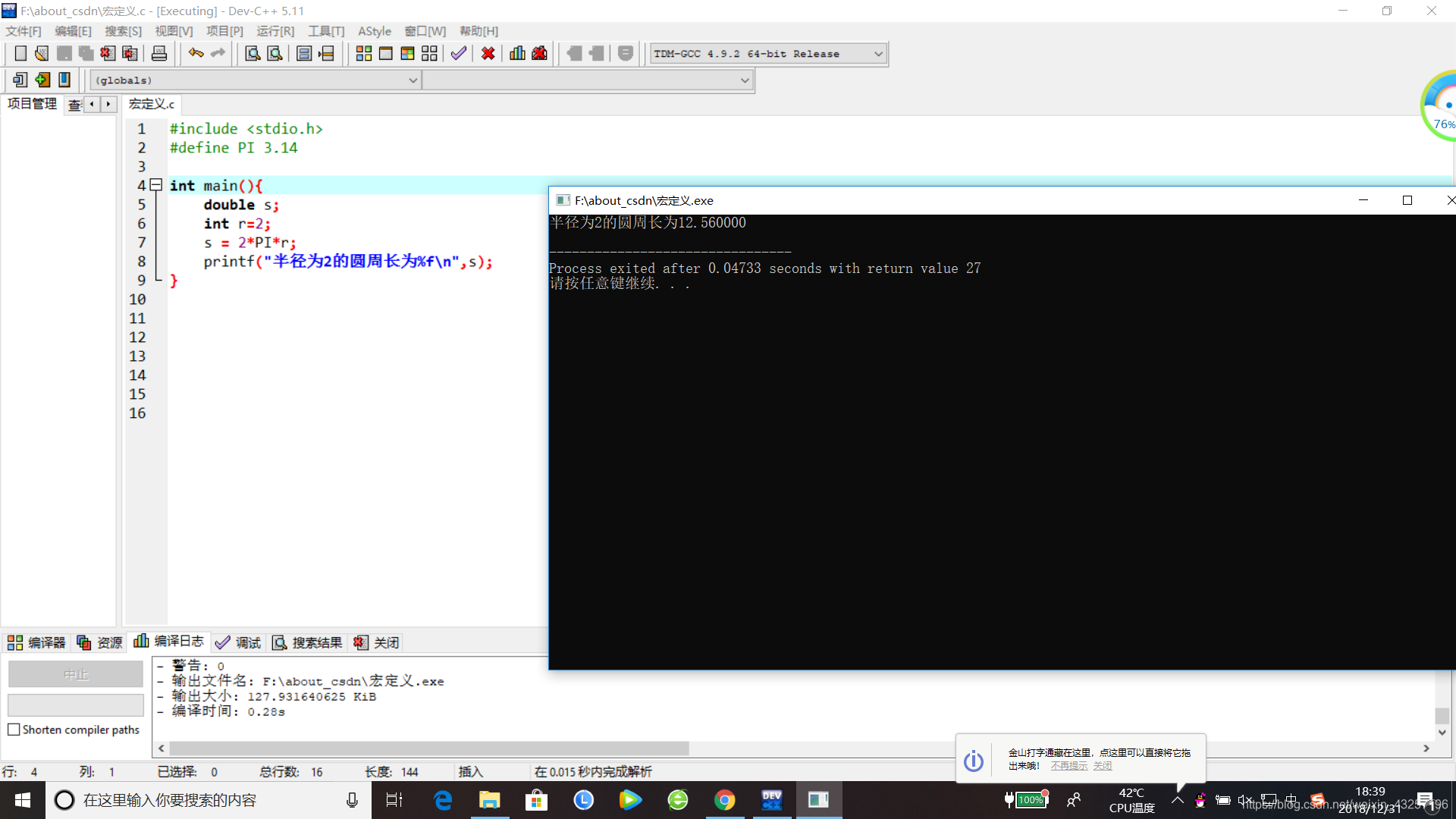Viewport: 1456px width, 819px height.
Task: Click the Save file toolbar icon
Action: click(x=64, y=53)
